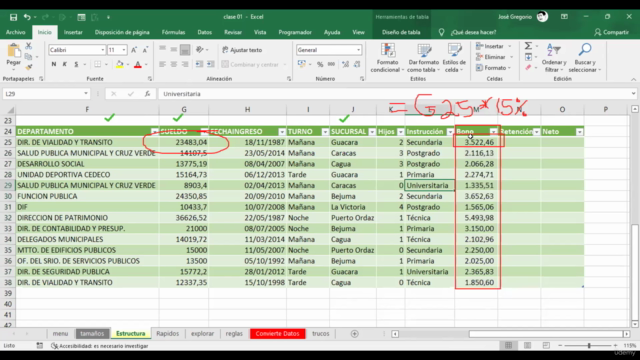Open Buscar y seleccionar
This screenshot has width=640, height=360.
tap(585, 58)
